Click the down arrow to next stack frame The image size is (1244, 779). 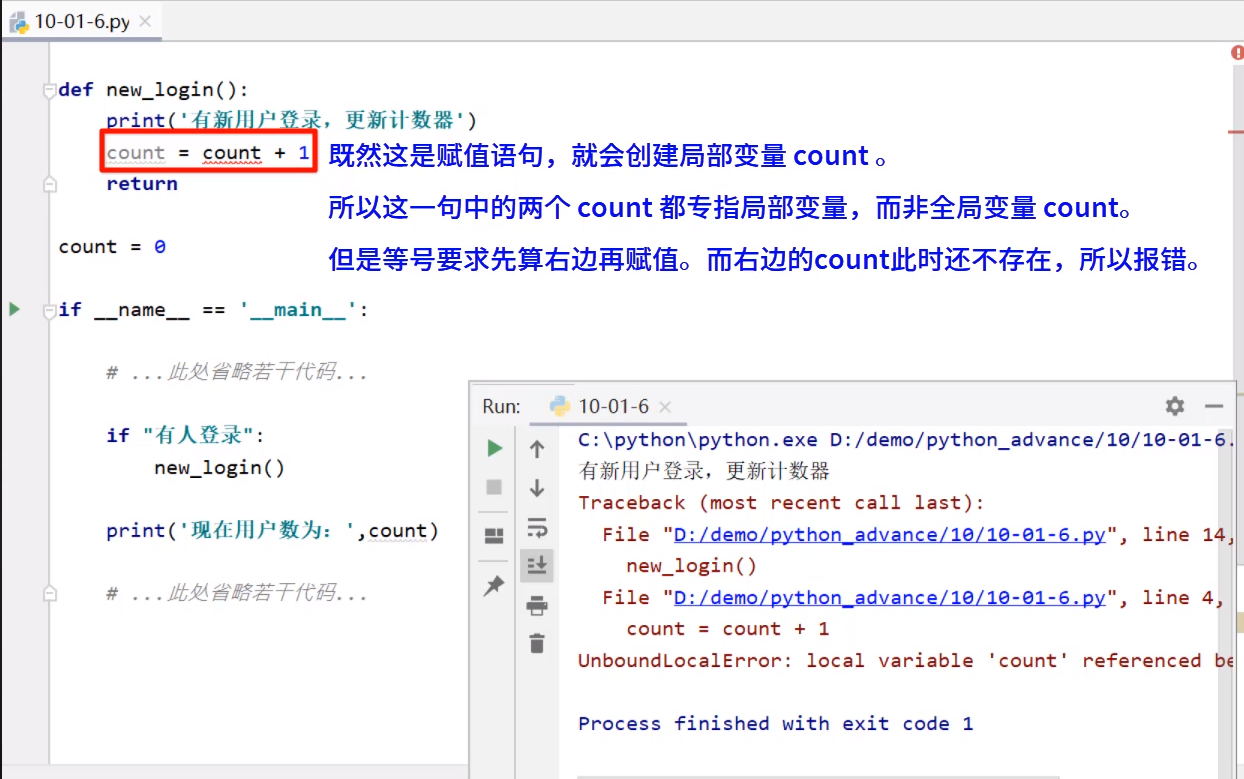pos(537,488)
